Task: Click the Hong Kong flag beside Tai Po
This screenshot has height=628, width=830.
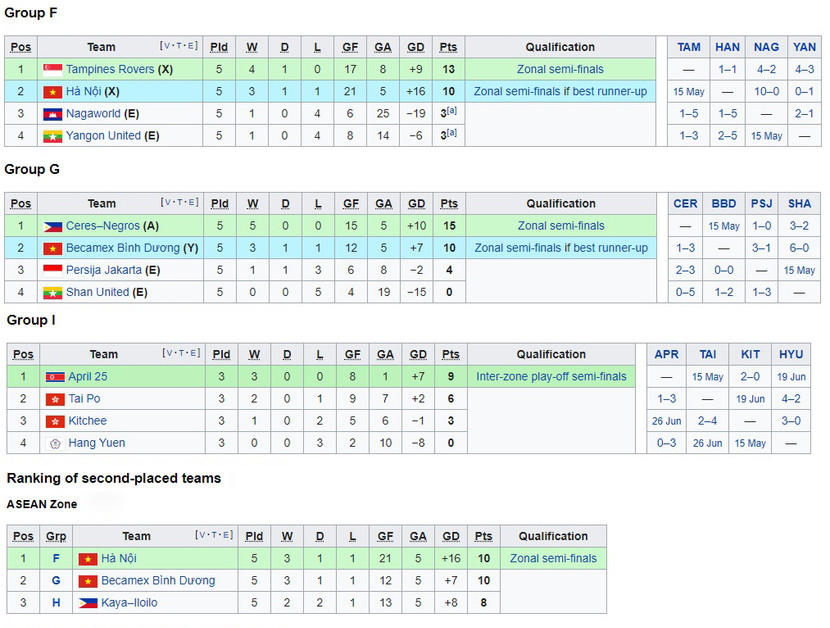Action: 55,399
